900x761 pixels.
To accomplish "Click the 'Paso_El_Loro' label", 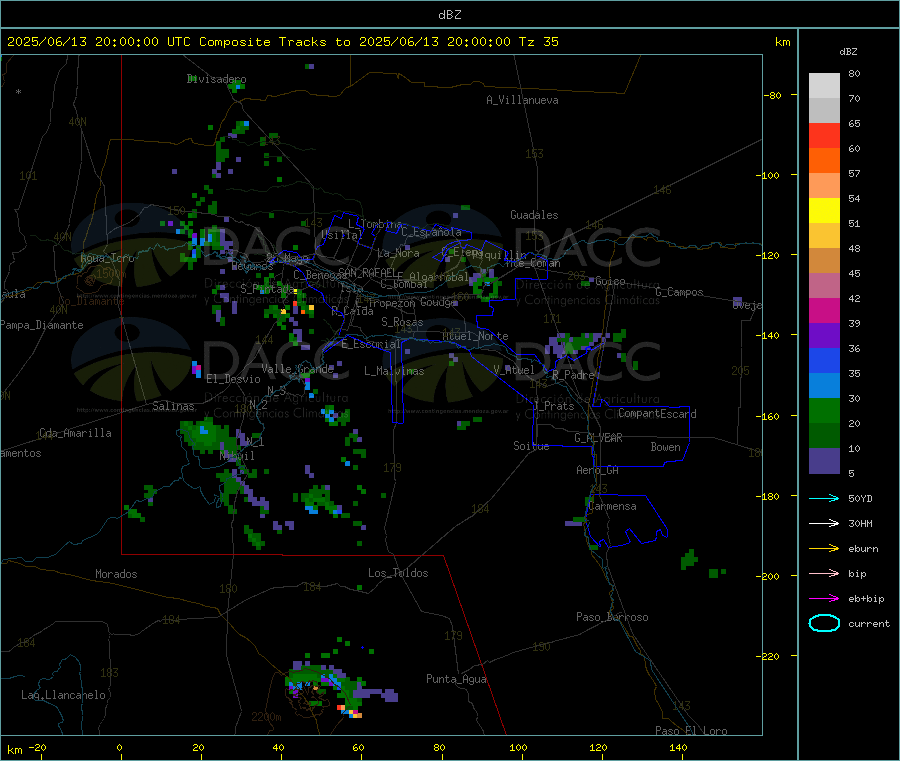I will click(x=692, y=731).
